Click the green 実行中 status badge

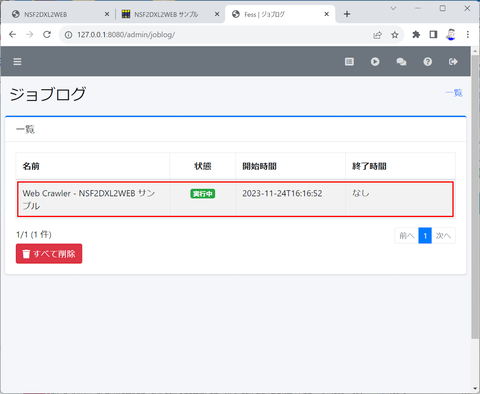point(203,194)
